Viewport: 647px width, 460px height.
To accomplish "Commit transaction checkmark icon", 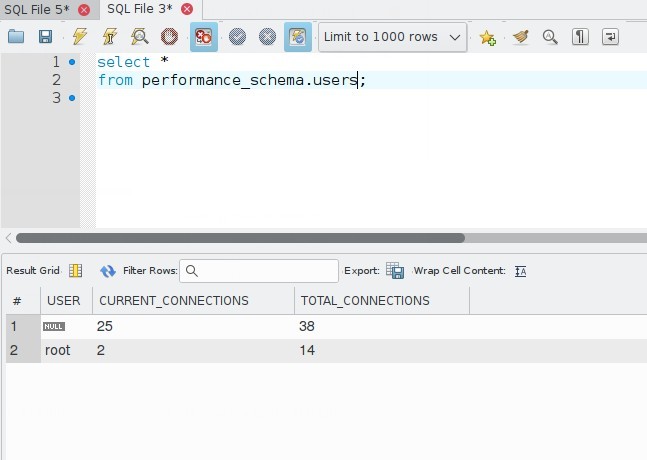I will 237,37.
